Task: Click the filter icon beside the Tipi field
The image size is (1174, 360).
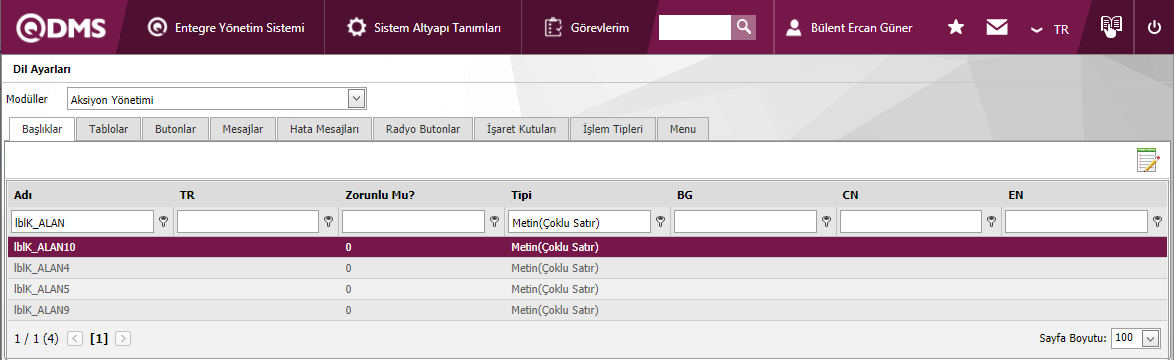Action: (x=660, y=222)
